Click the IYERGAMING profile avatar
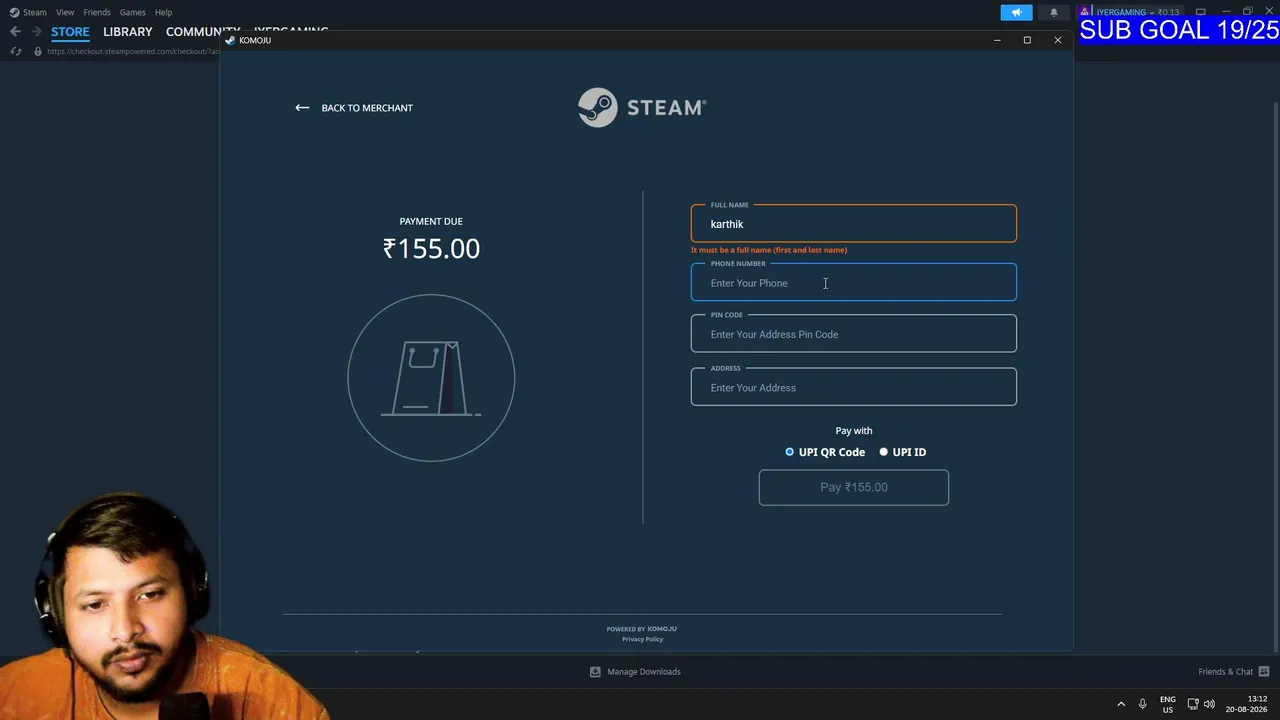Viewport: 1280px width, 720px height. pyautogui.click(x=1085, y=12)
